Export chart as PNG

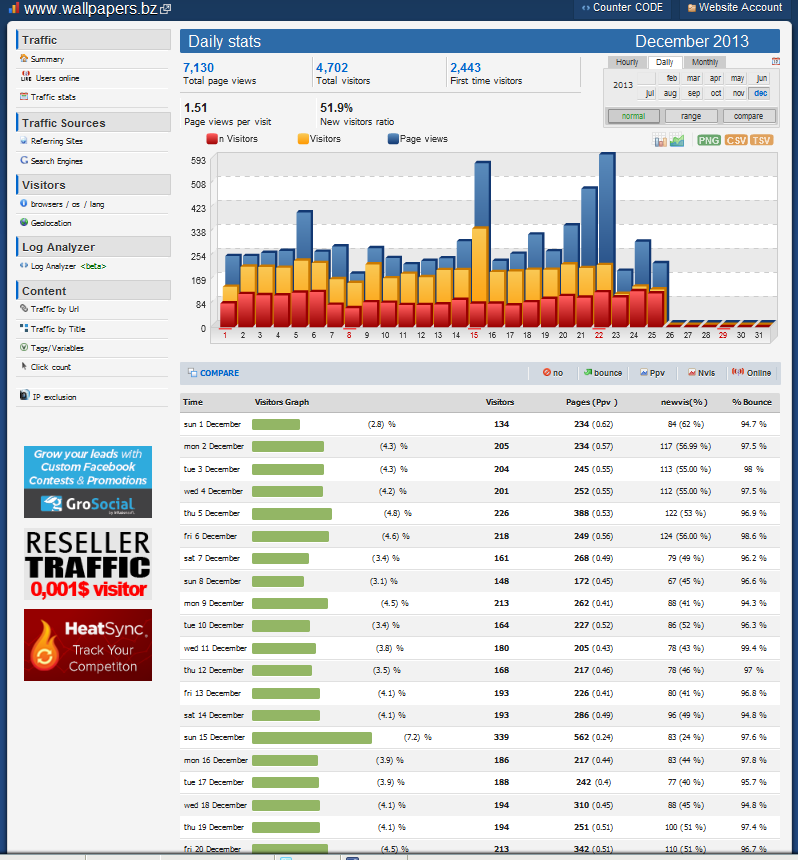[709, 140]
